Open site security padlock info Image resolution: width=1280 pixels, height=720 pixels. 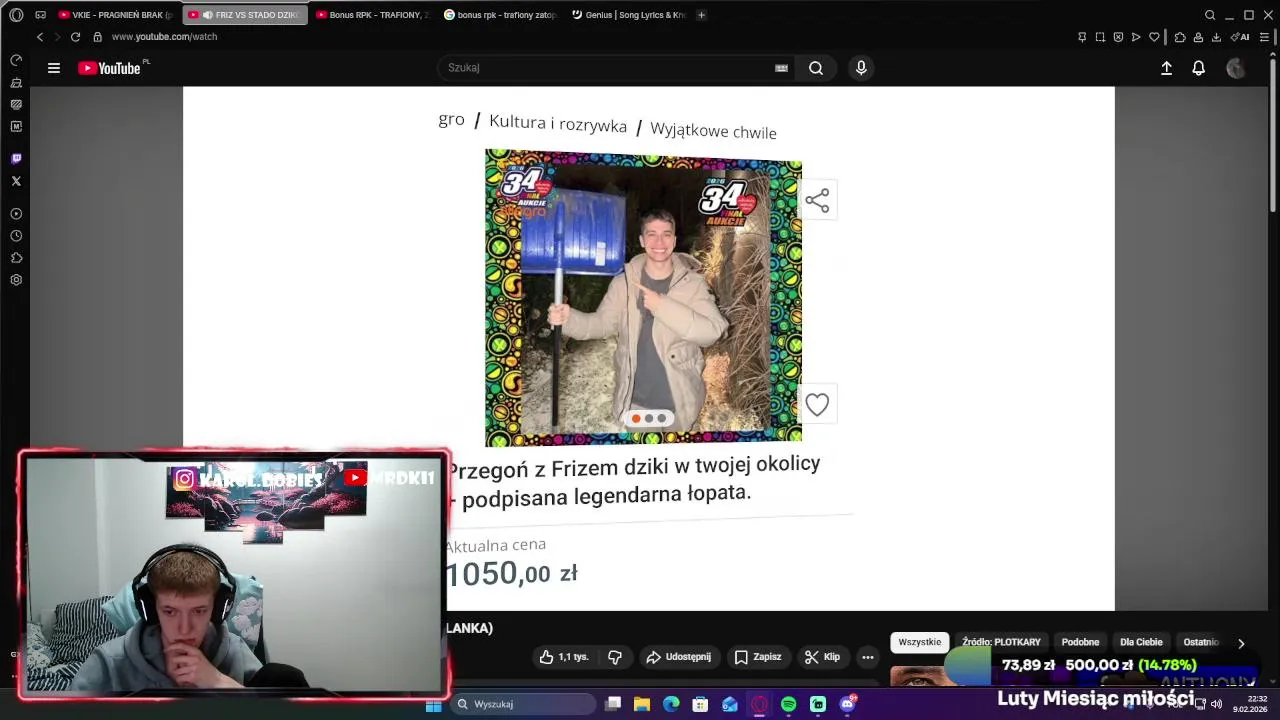tap(97, 37)
